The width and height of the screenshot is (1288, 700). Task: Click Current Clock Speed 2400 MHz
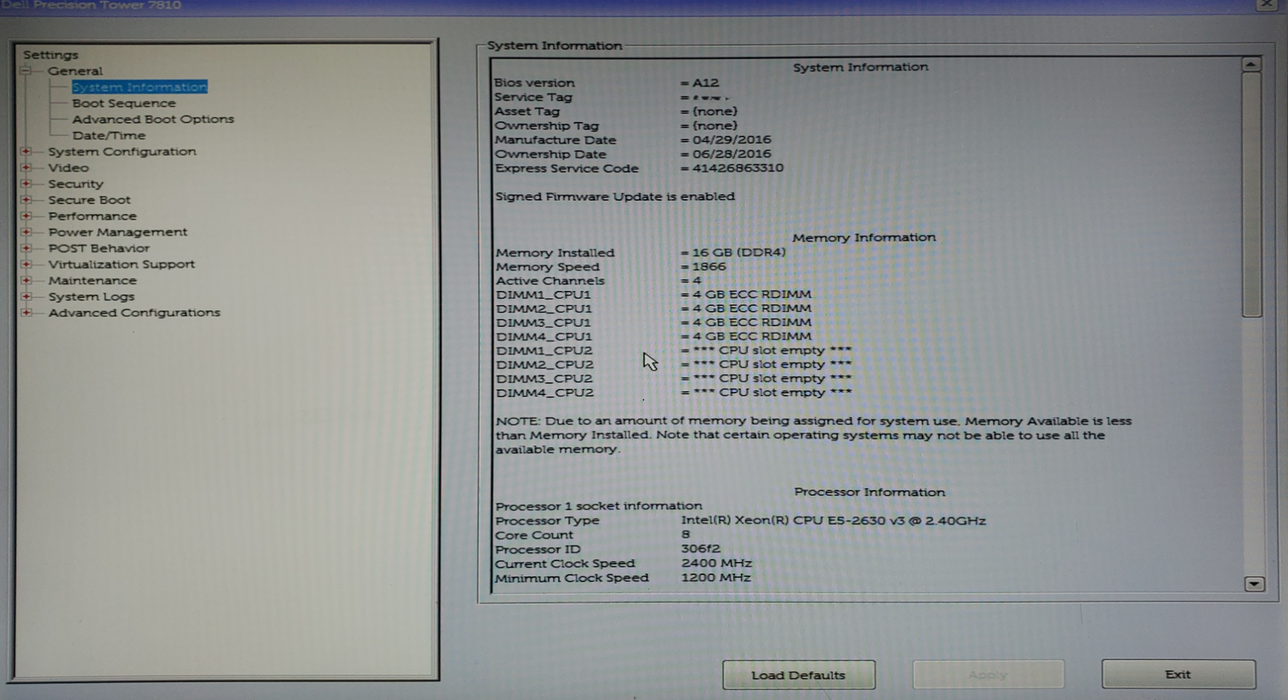[x=716, y=563]
